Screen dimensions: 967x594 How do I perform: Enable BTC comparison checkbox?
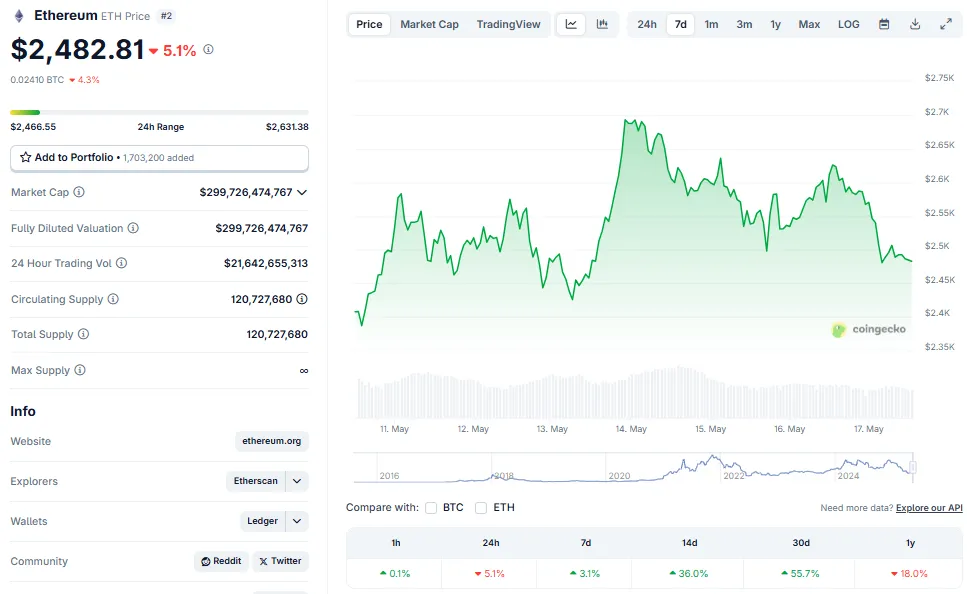(x=431, y=508)
